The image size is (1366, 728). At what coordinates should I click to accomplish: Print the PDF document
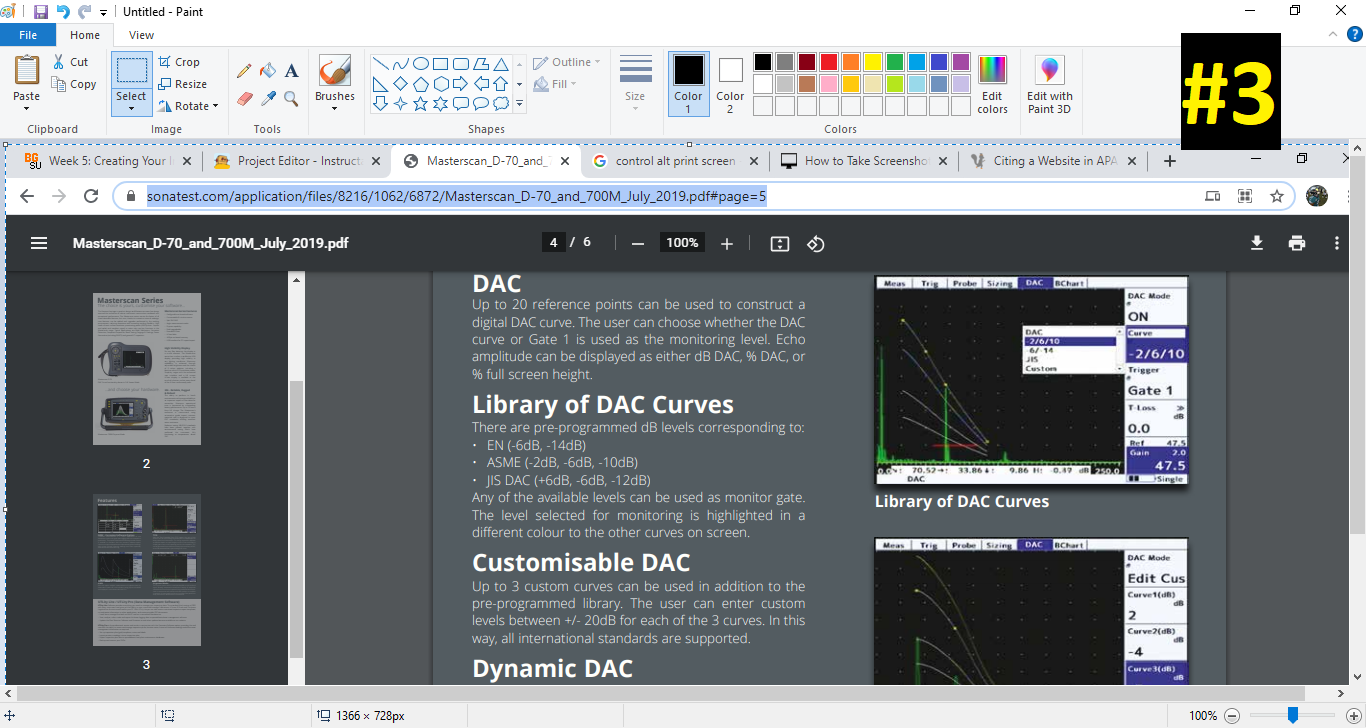(x=1297, y=243)
